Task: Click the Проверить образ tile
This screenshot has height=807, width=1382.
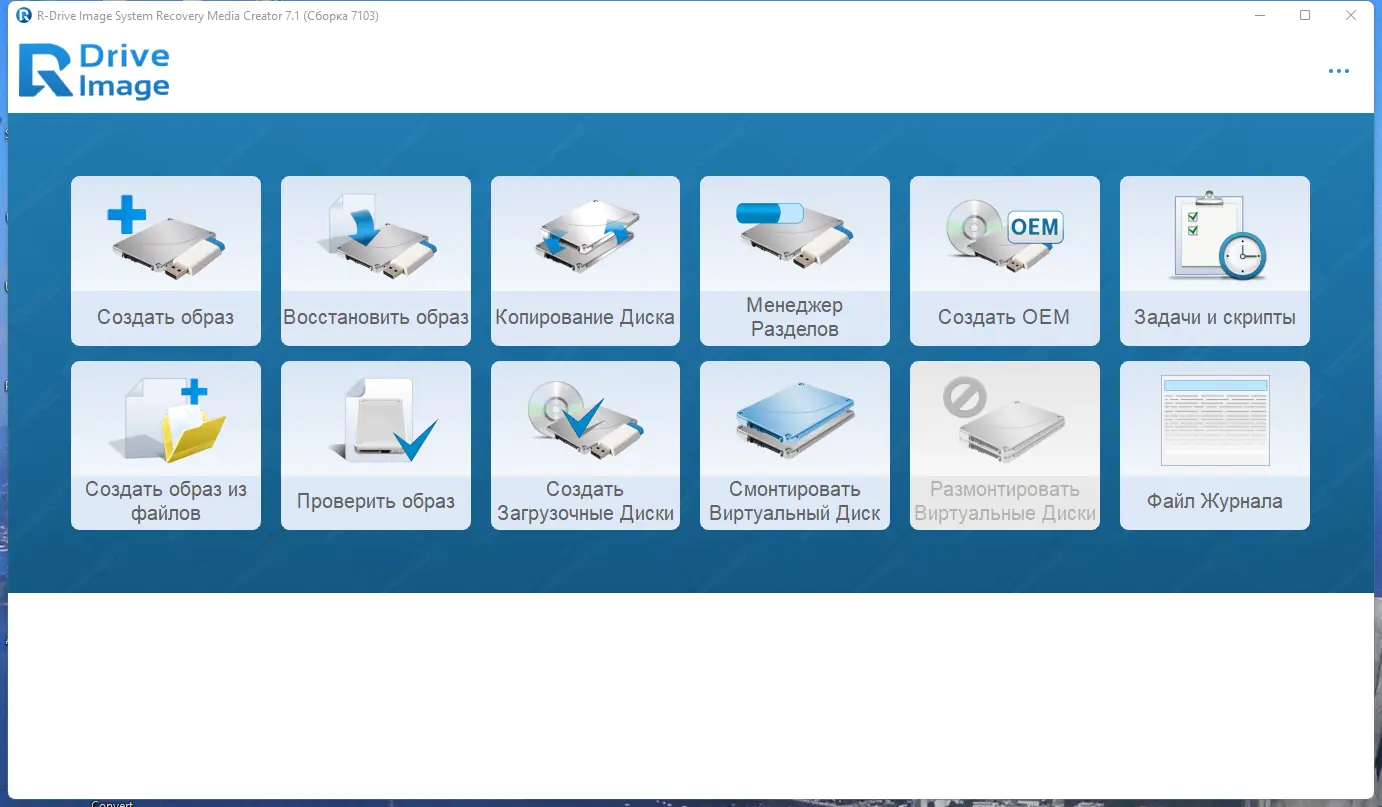Action: point(376,445)
